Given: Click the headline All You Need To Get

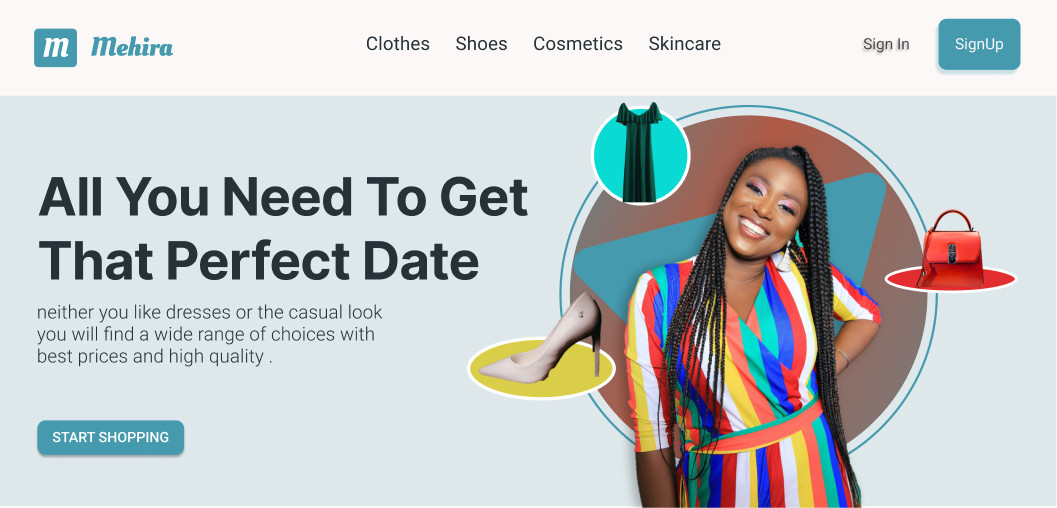Looking at the screenshot, I should point(283,197).
